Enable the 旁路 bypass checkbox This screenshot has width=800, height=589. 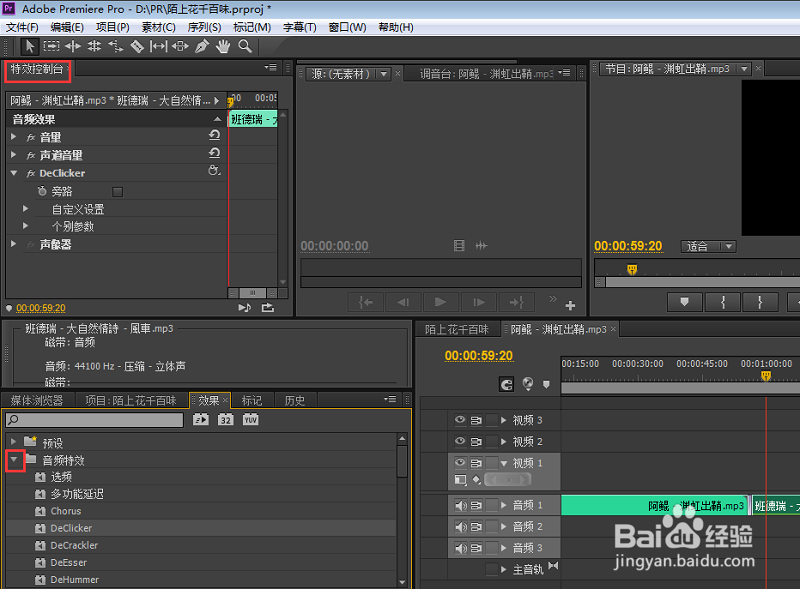[117, 192]
